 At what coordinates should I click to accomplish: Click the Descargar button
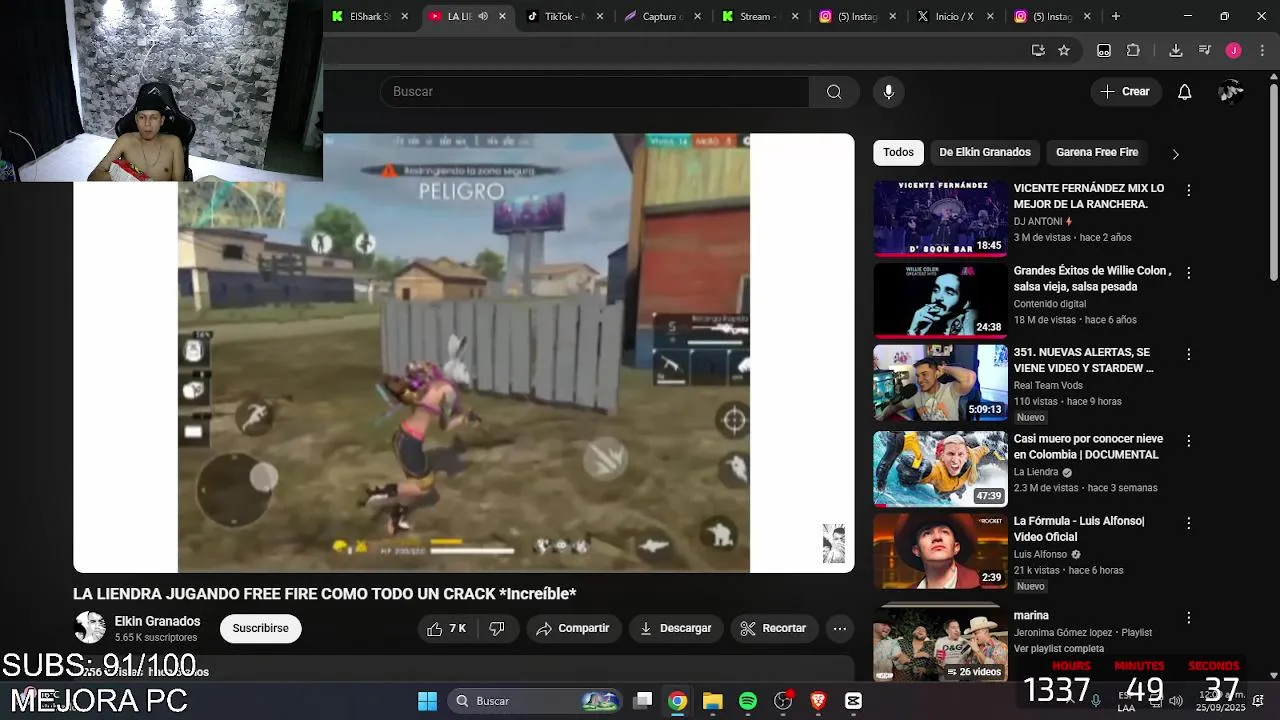[x=676, y=629]
